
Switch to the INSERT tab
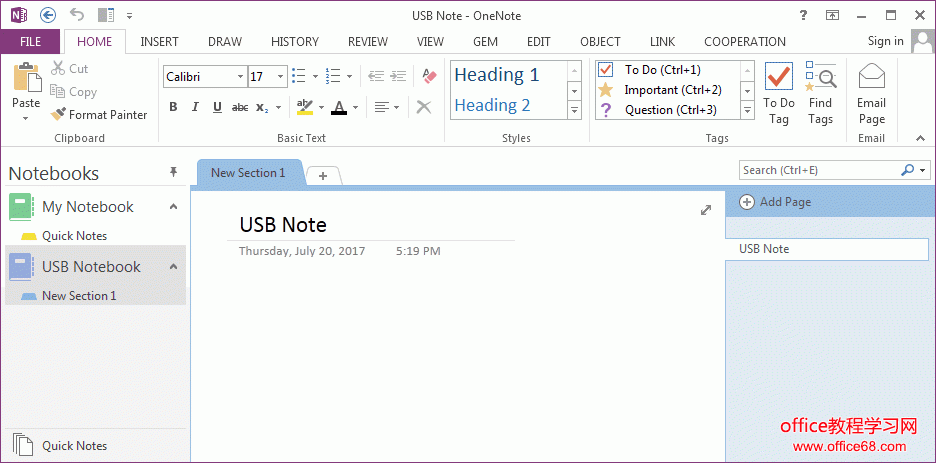tap(159, 42)
